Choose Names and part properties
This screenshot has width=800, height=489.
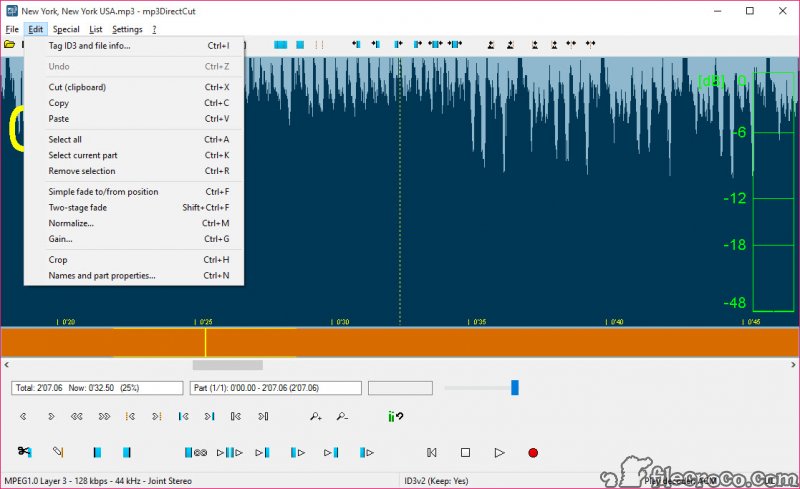click(x=134, y=276)
